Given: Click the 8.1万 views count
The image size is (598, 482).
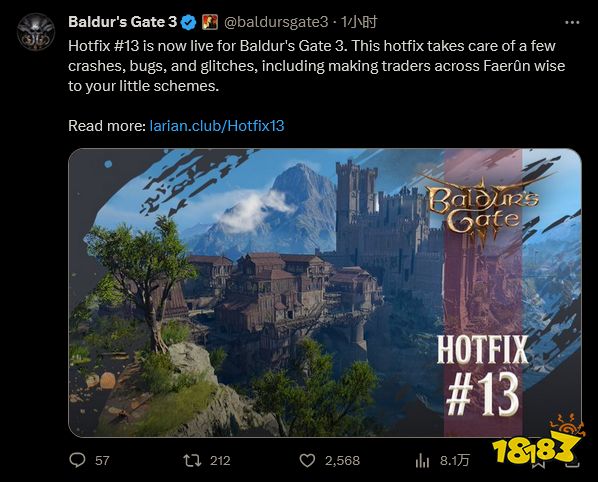Looking at the screenshot, I should point(454,461).
